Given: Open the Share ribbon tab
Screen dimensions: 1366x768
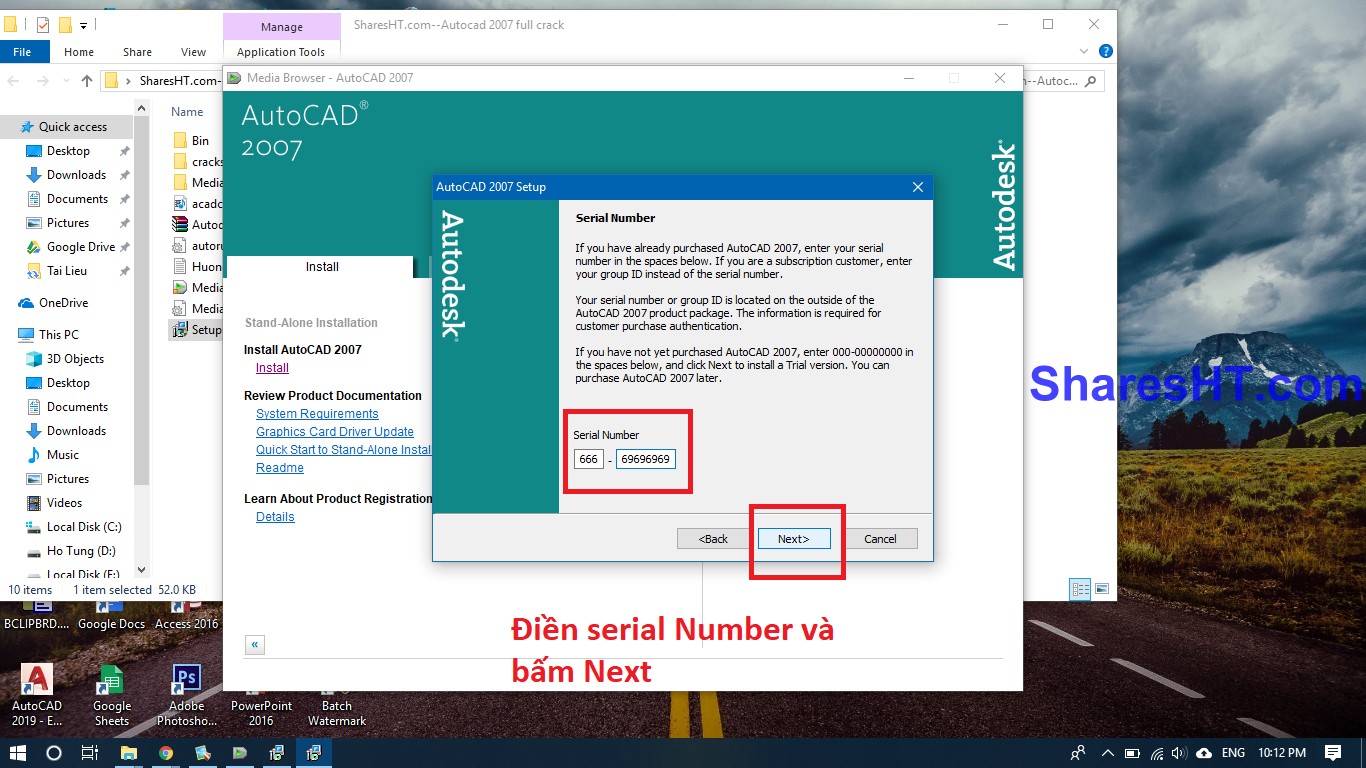Looking at the screenshot, I should coord(138,52).
